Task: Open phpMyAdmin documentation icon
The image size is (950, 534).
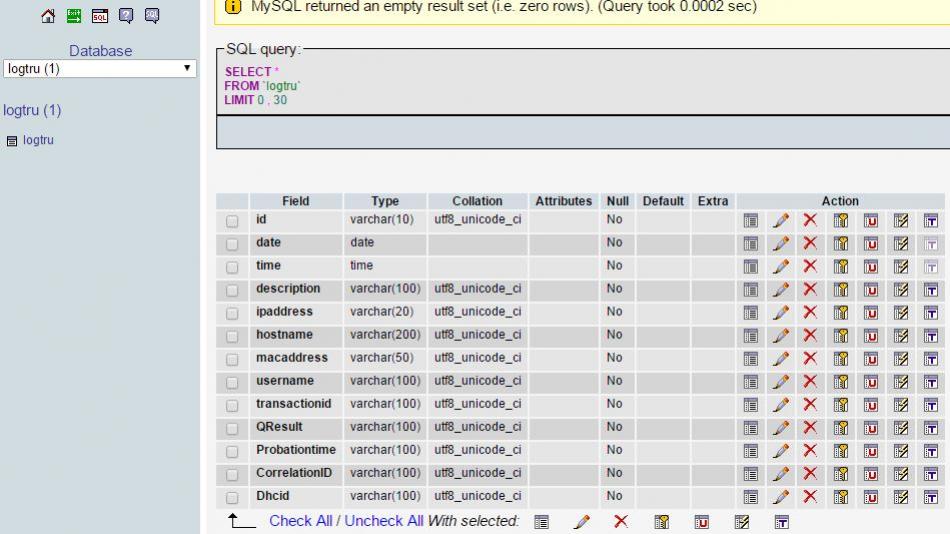Action: 126,16
